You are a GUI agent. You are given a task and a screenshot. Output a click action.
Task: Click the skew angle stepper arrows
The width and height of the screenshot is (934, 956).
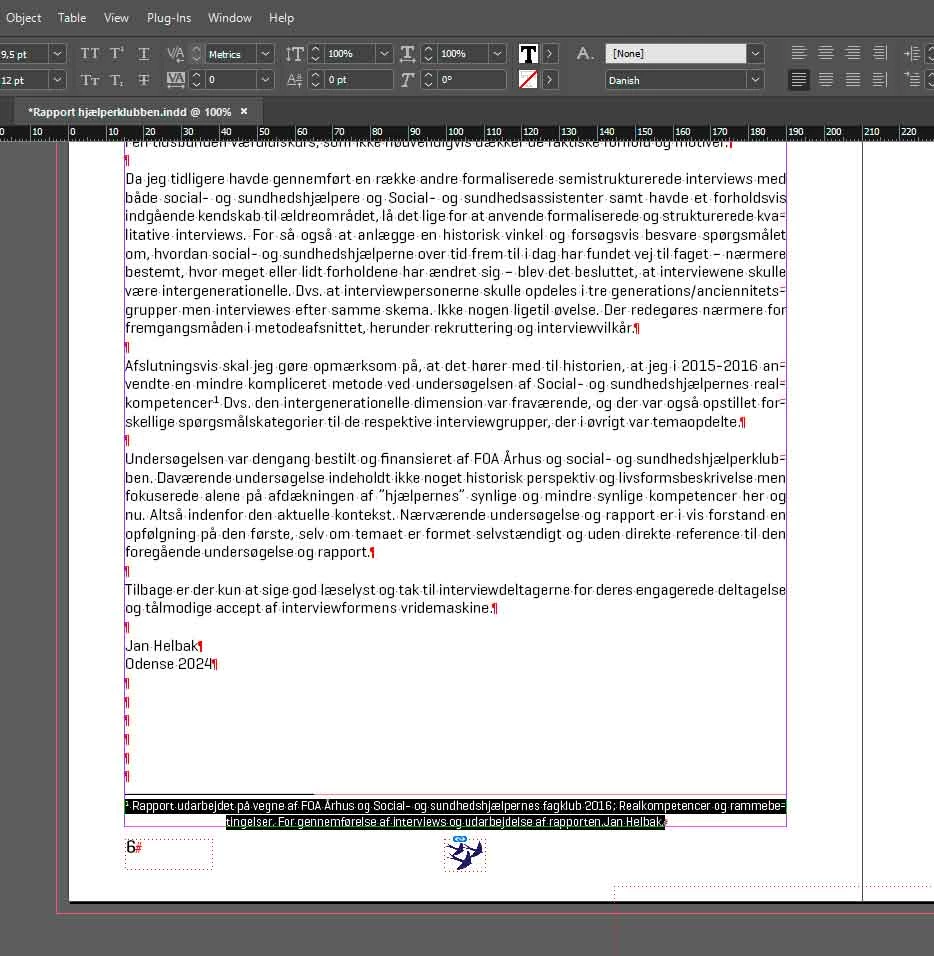coord(429,80)
